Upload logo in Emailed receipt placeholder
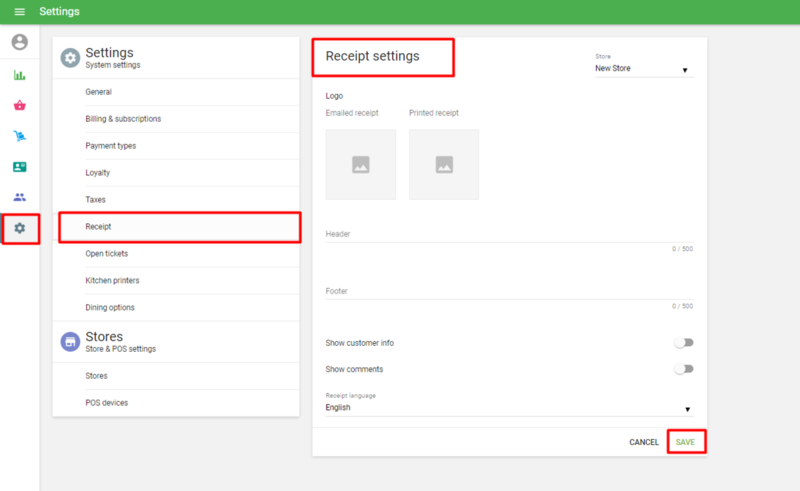Screen dimensions: 800x491 [360, 164]
